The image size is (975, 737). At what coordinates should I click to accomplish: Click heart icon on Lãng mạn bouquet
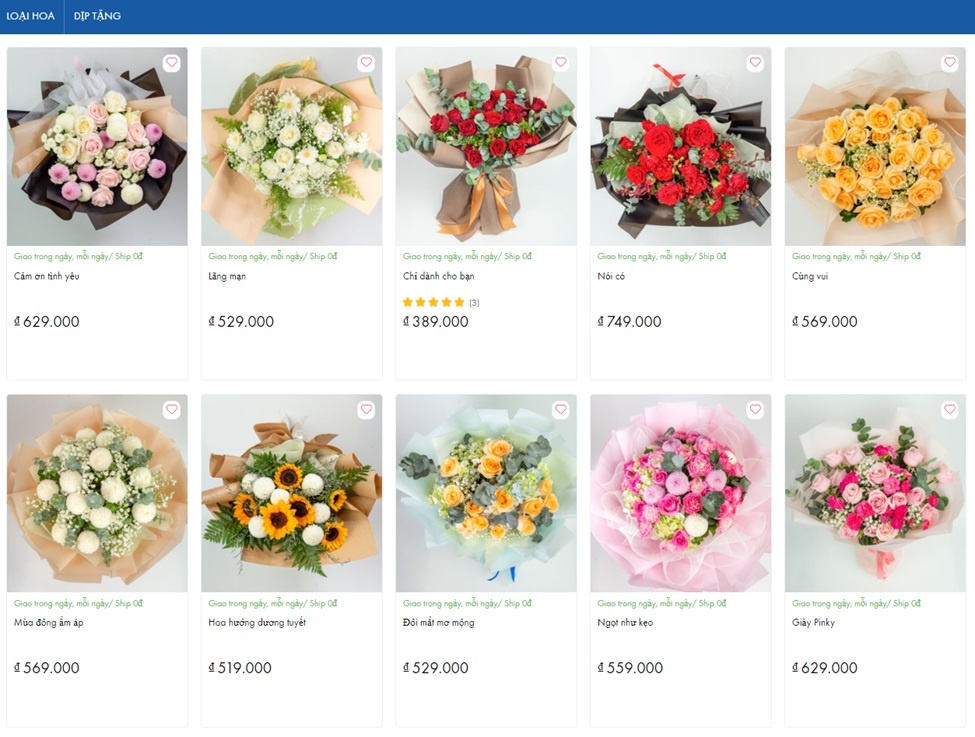coord(366,63)
